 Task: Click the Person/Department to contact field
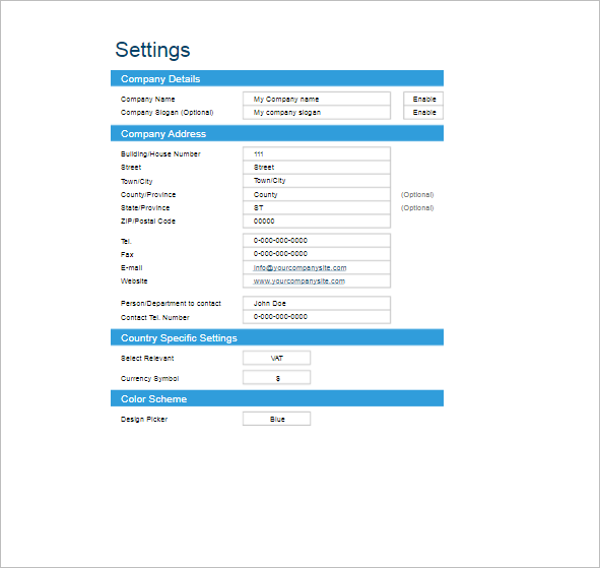point(316,303)
